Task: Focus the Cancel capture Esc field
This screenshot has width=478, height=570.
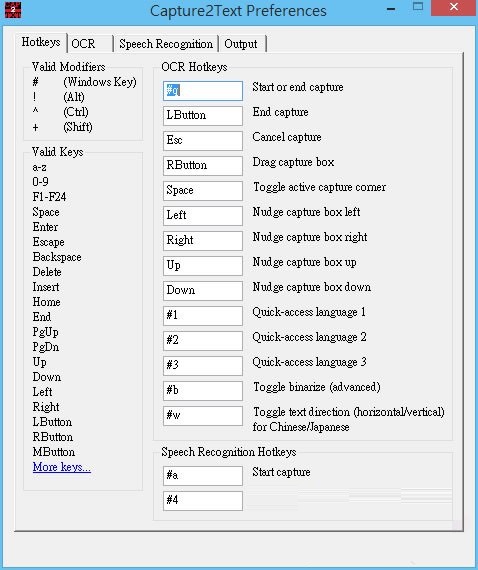Action: coord(203,141)
